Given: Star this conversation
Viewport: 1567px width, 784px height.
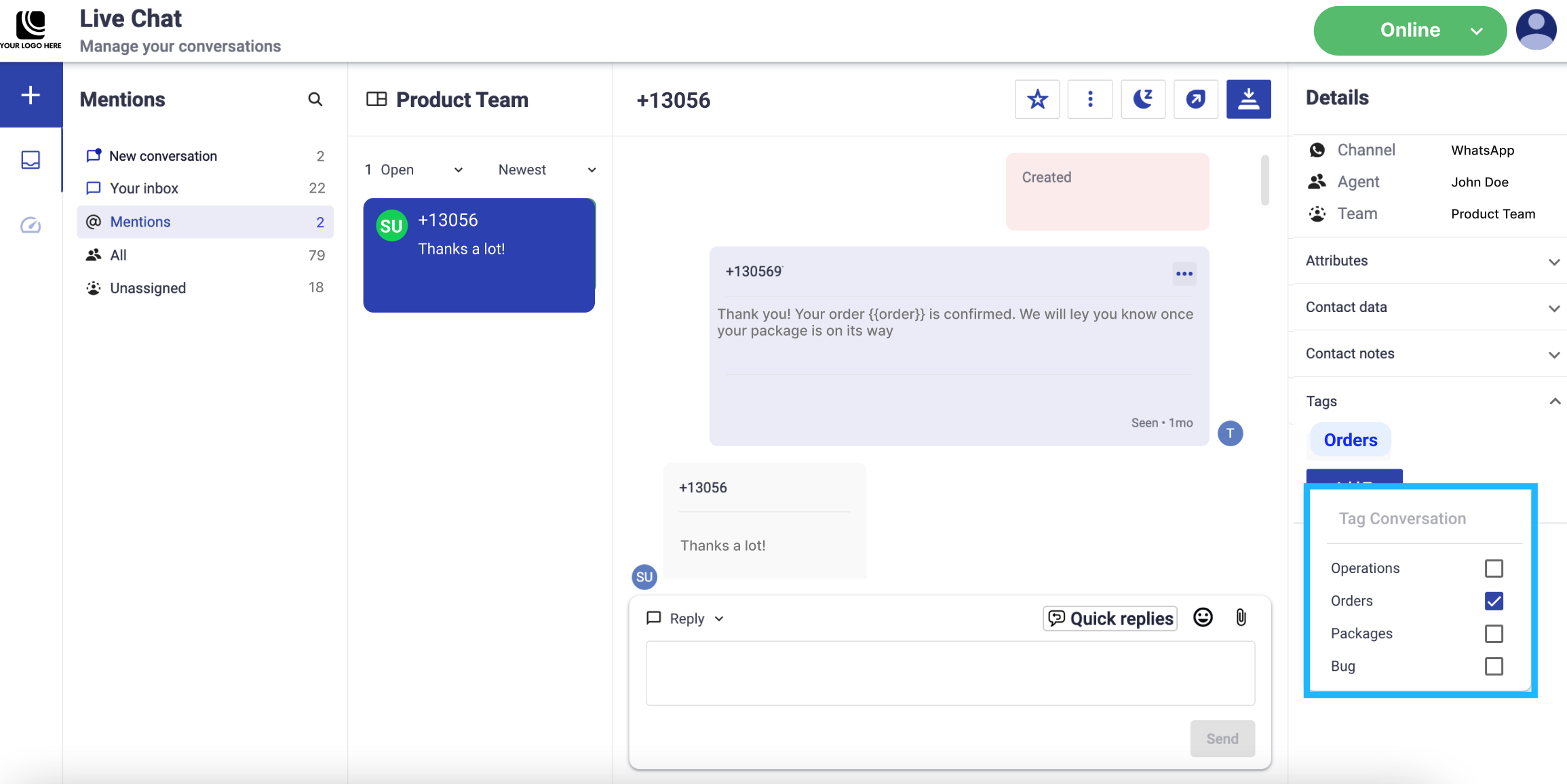Looking at the screenshot, I should (1037, 100).
